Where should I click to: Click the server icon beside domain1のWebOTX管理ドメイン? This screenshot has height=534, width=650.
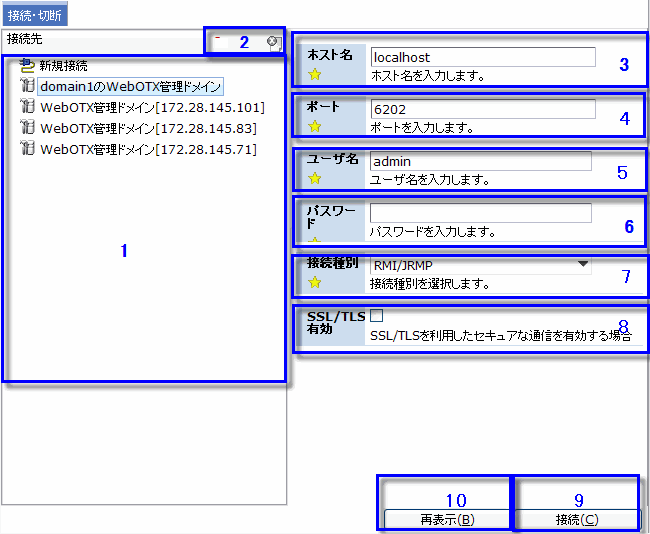pyautogui.click(x=27, y=87)
